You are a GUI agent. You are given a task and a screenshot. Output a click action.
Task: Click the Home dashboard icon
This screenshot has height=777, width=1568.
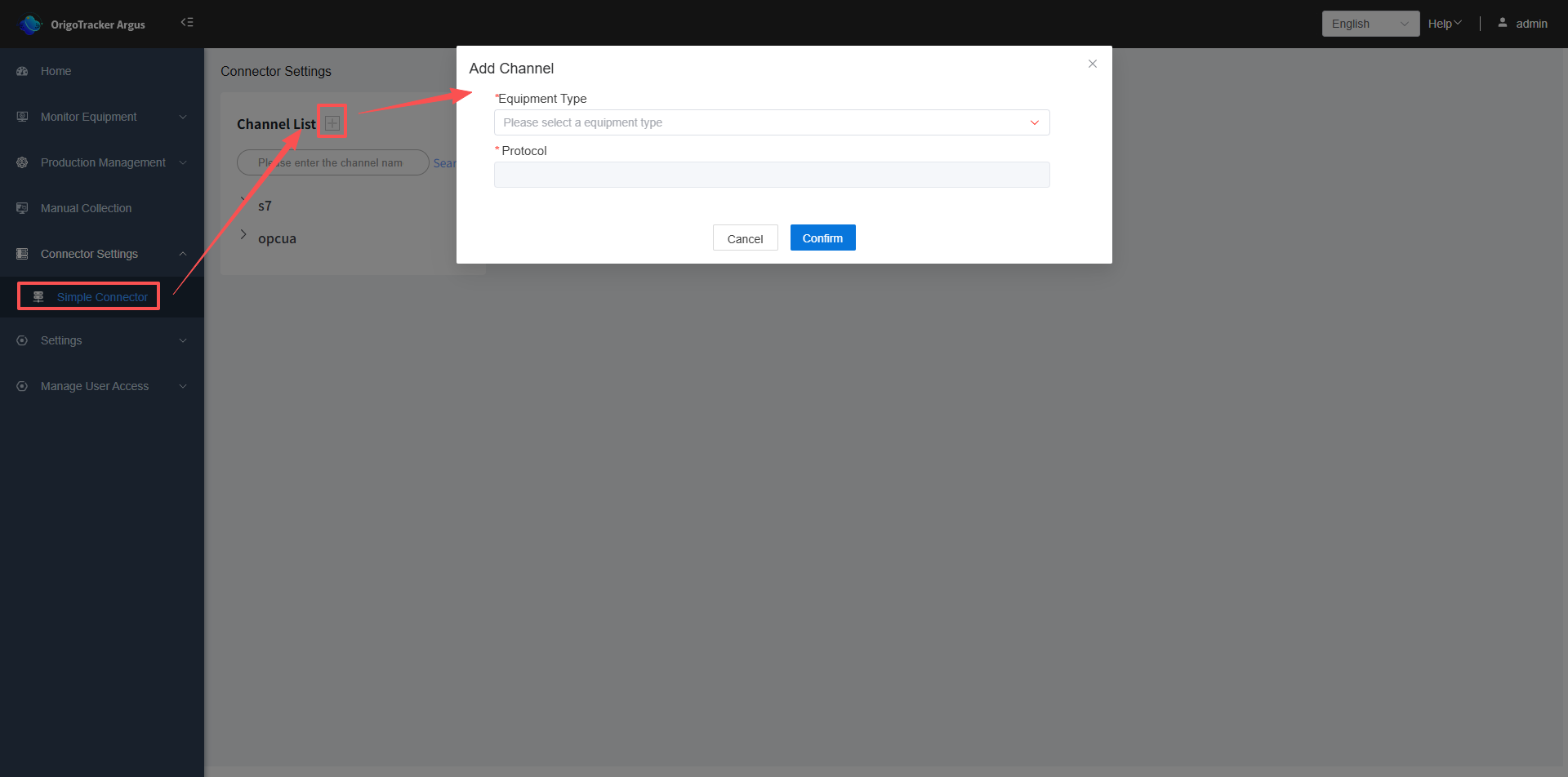pyautogui.click(x=22, y=71)
